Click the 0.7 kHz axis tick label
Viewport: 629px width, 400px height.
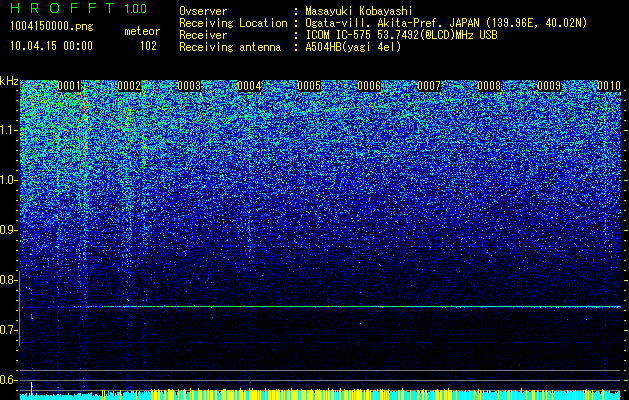click(8, 330)
